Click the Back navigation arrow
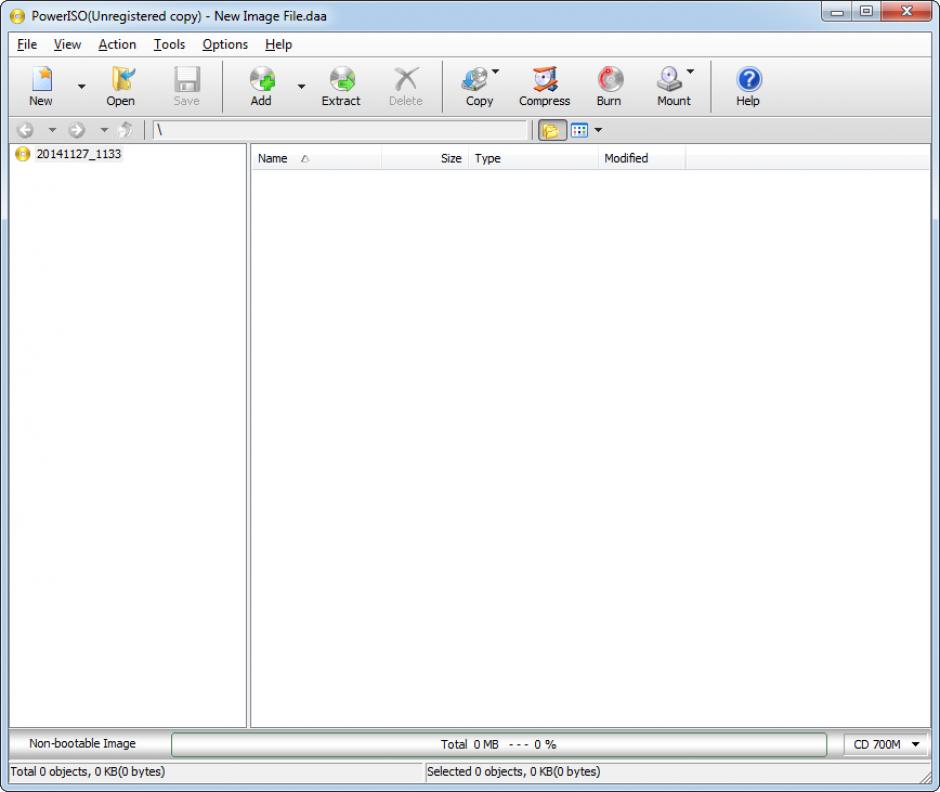 [x=25, y=130]
